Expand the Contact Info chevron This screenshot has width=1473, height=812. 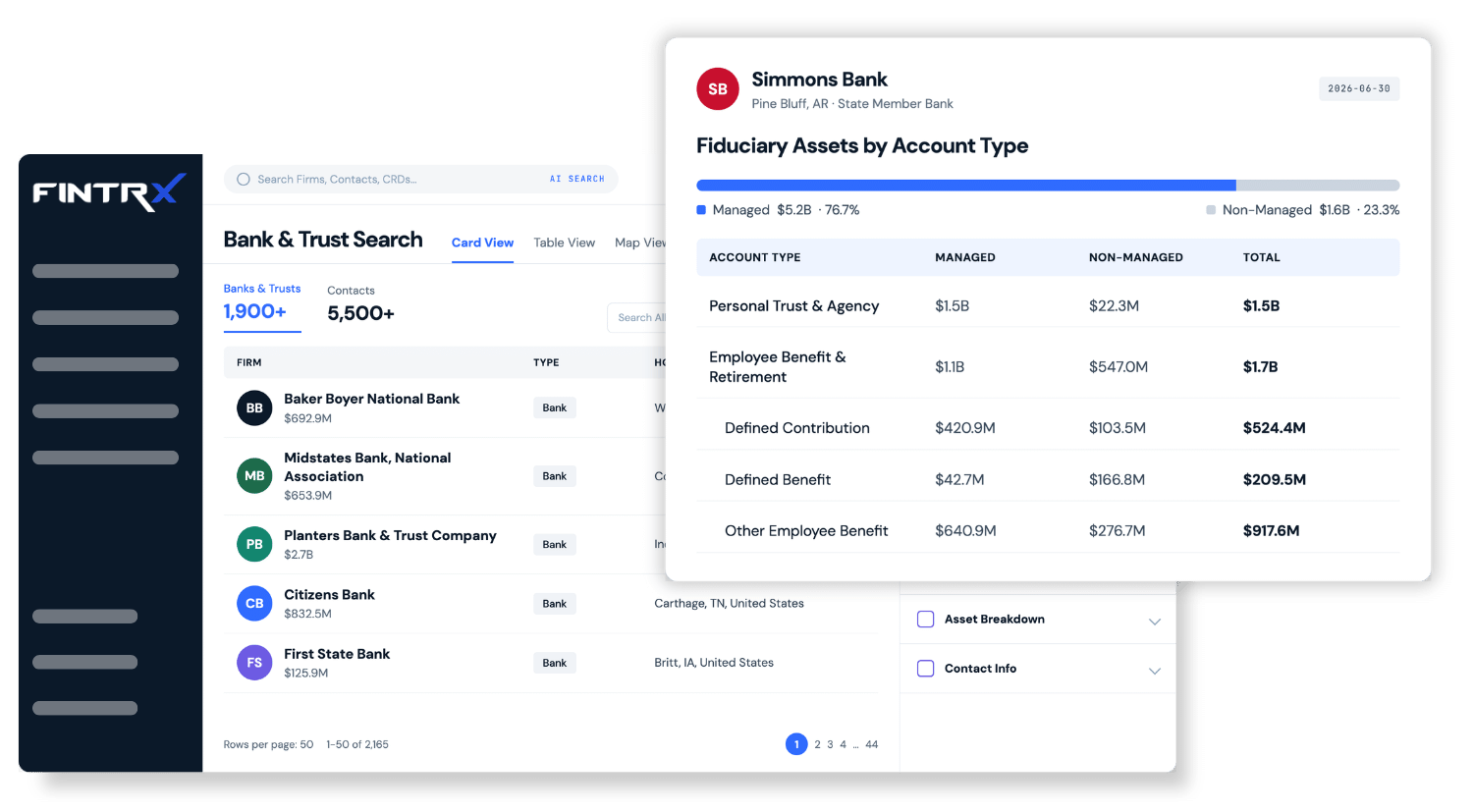tap(1155, 671)
